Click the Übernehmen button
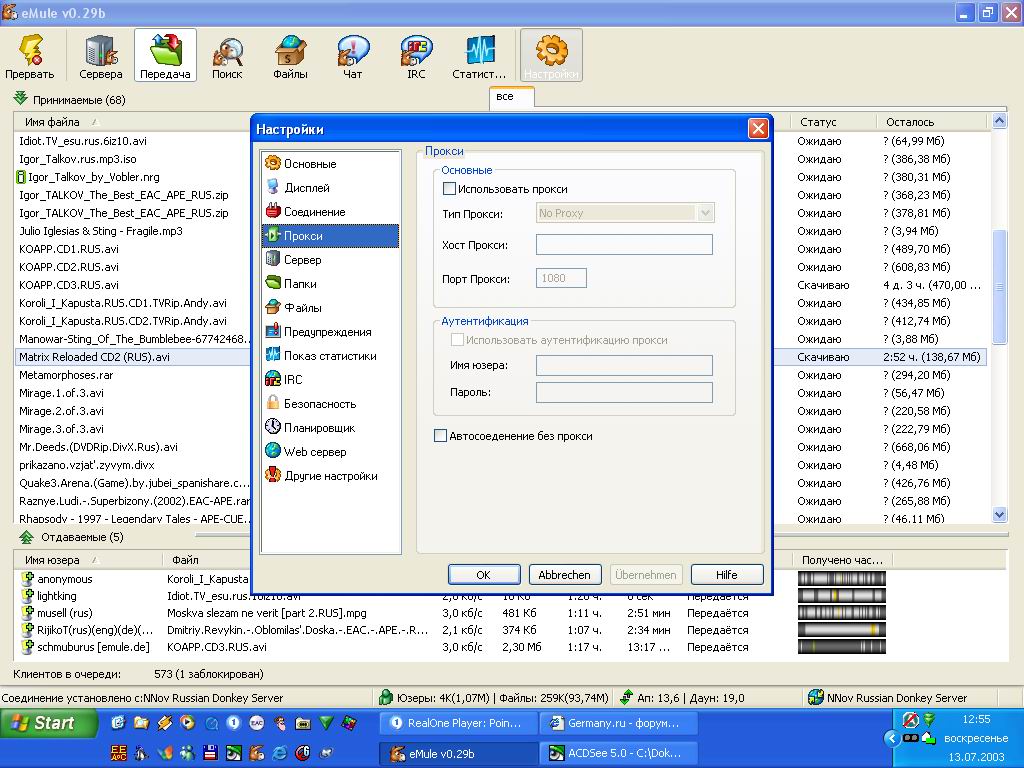Image resolution: width=1024 pixels, height=768 pixels. (x=646, y=575)
